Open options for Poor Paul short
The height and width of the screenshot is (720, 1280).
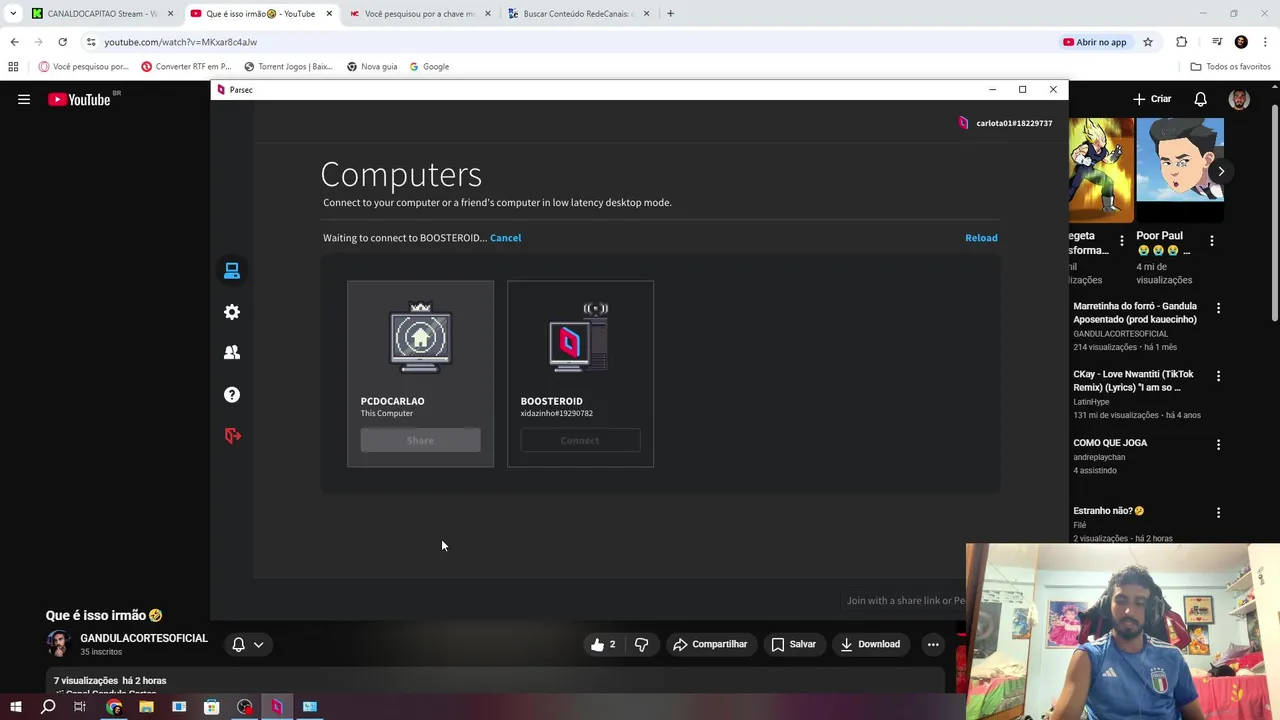[1212, 241]
